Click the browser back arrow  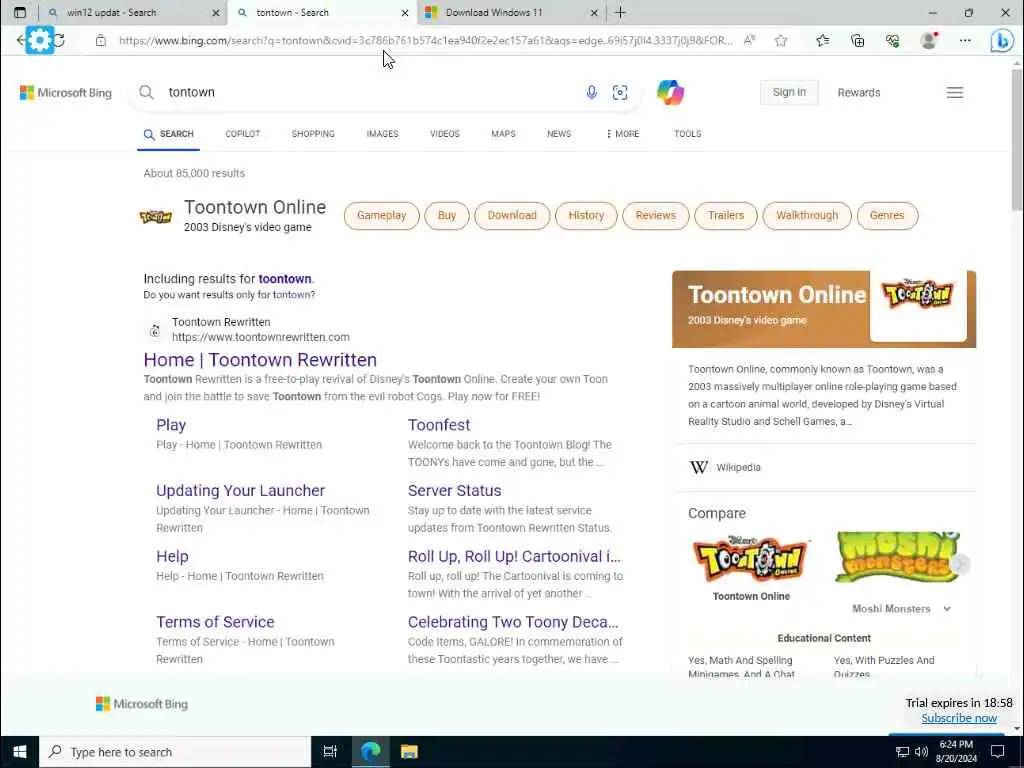coord(20,40)
